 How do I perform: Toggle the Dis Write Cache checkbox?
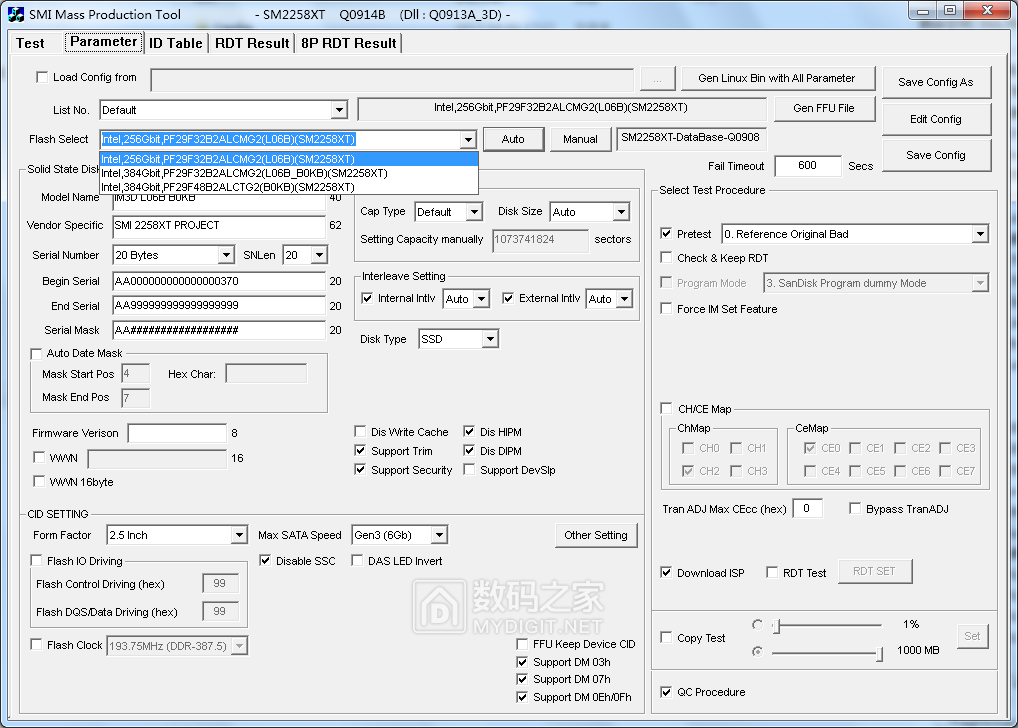(361, 432)
